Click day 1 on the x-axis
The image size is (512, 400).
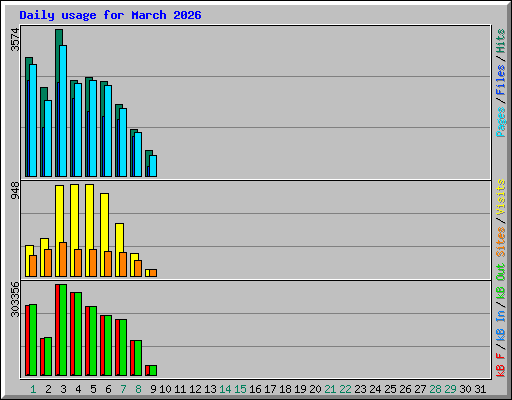click(x=33, y=389)
